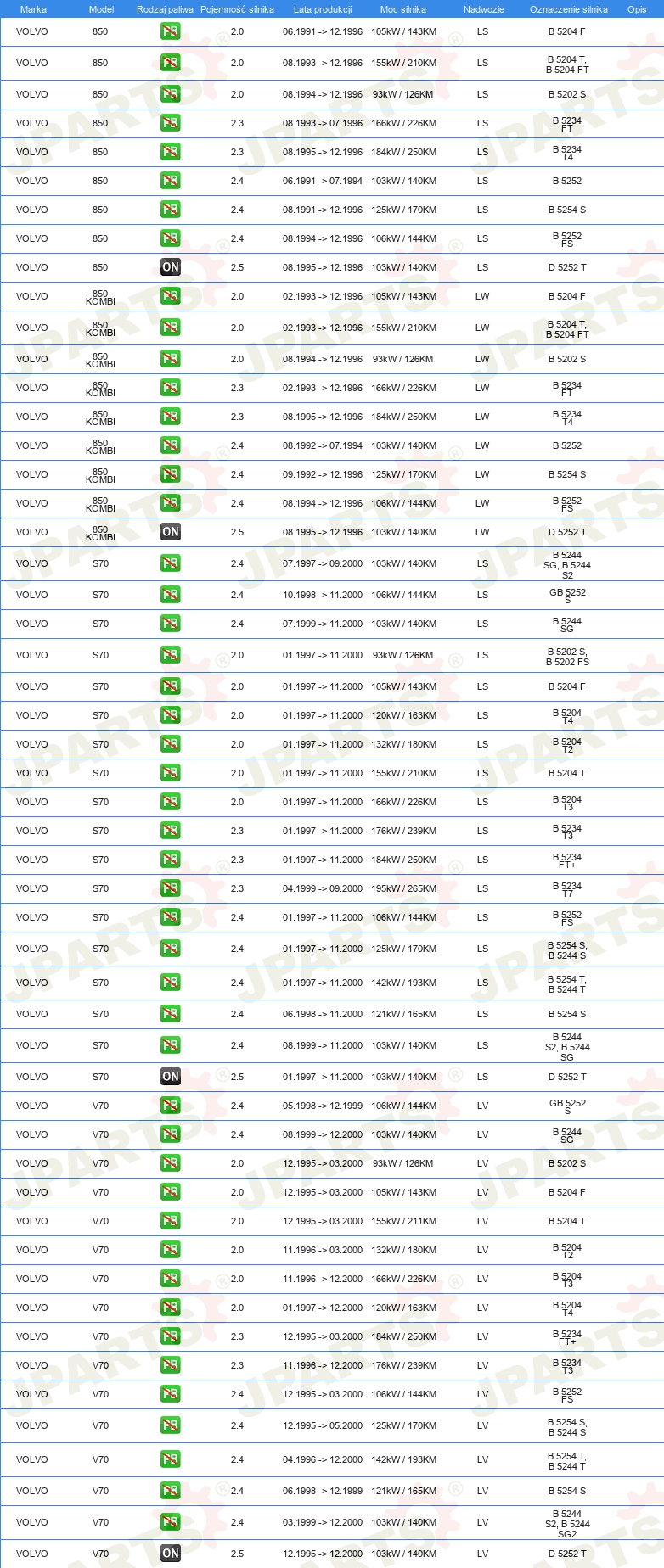Image resolution: width=664 pixels, height=1568 pixels.
Task: Select the date cell 04.1996 -> 12.2000
Action: coord(323,1459)
